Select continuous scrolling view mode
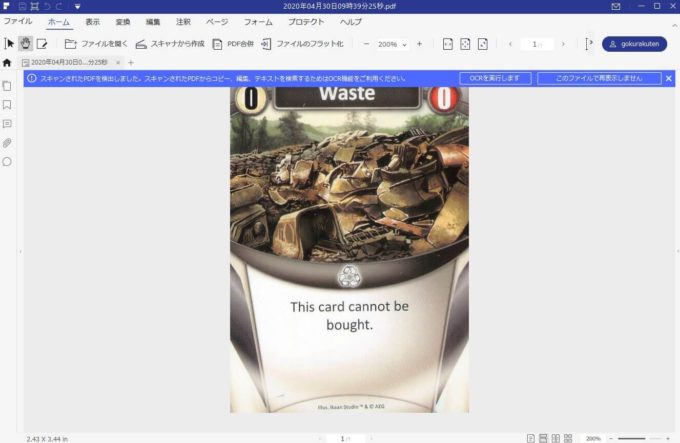 click(x=543, y=439)
